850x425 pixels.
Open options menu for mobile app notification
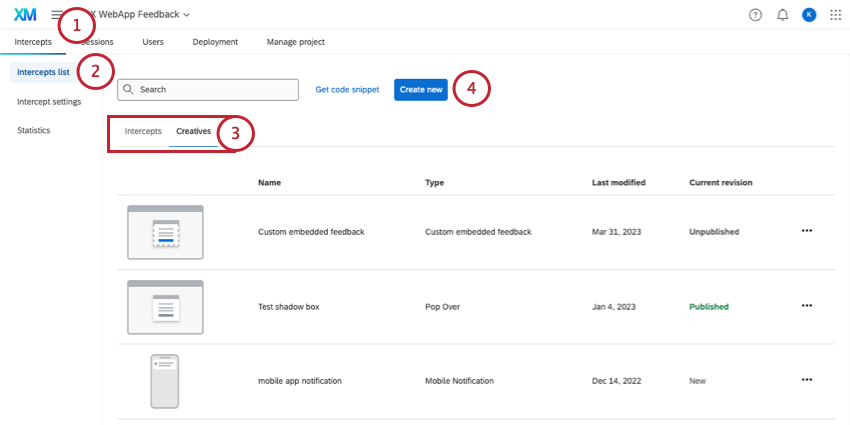pos(807,380)
